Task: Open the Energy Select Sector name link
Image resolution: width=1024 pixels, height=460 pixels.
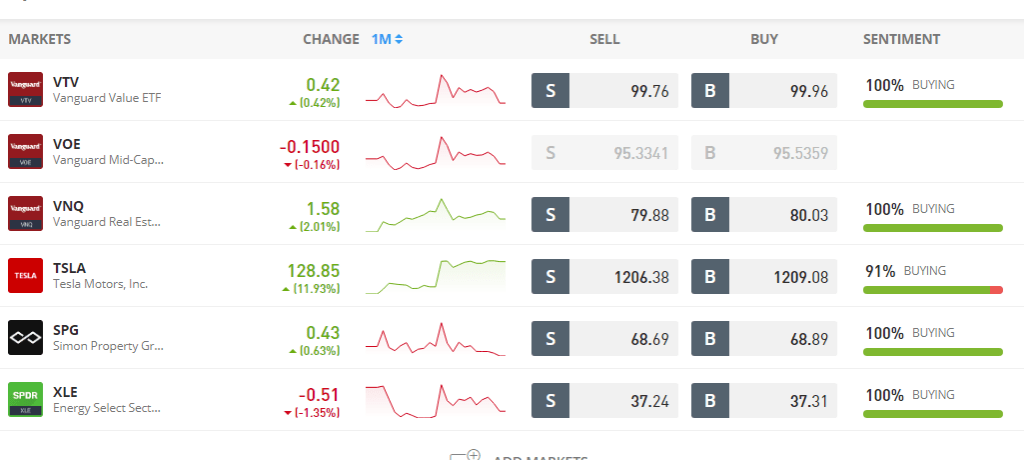Action: point(106,408)
